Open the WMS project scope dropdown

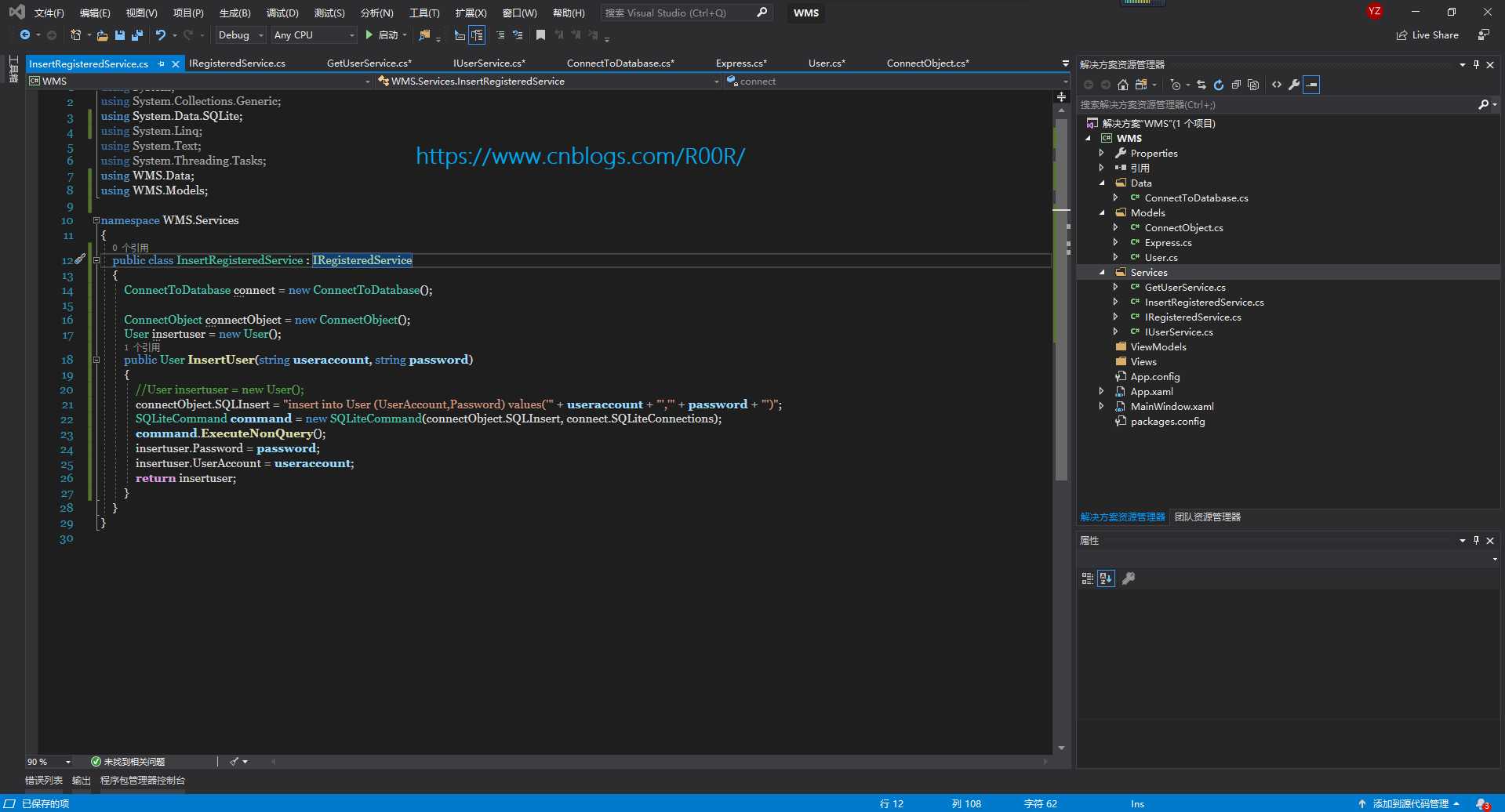pos(199,82)
